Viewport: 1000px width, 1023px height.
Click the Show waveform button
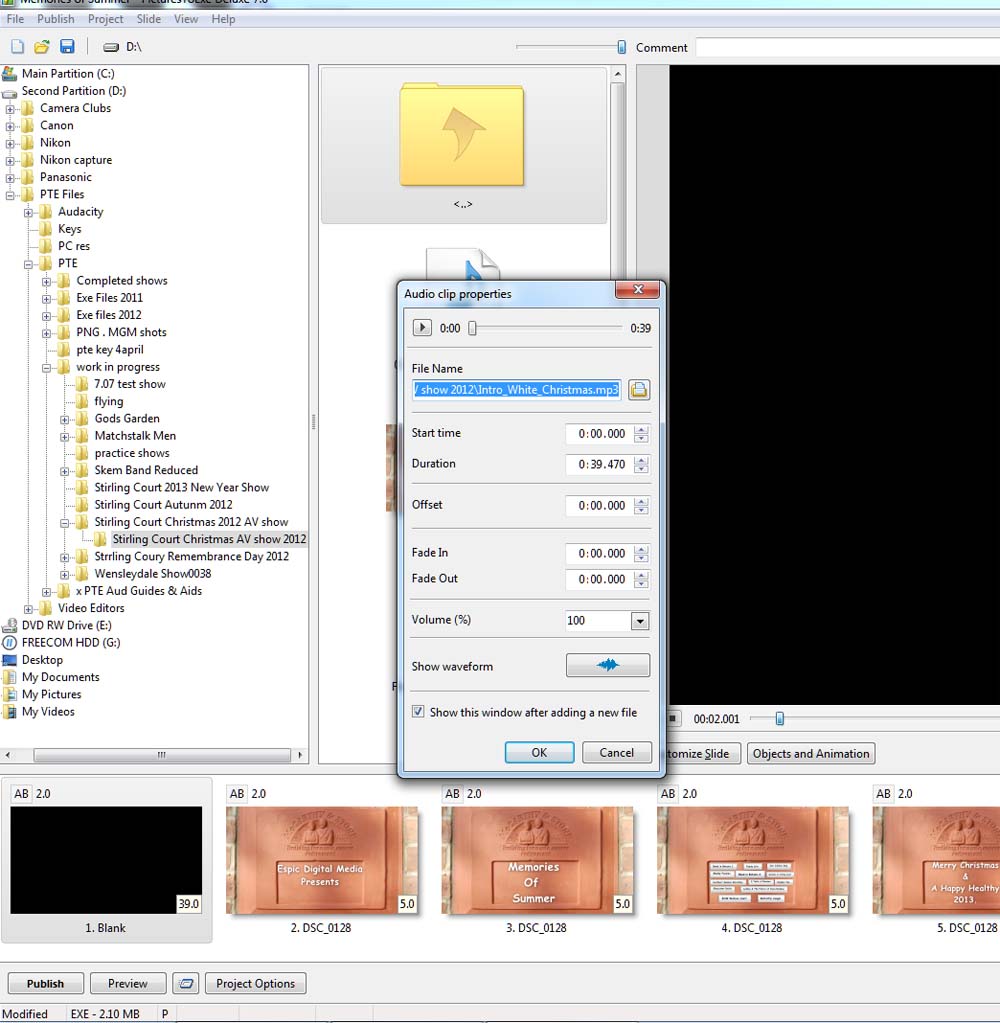[607, 666]
